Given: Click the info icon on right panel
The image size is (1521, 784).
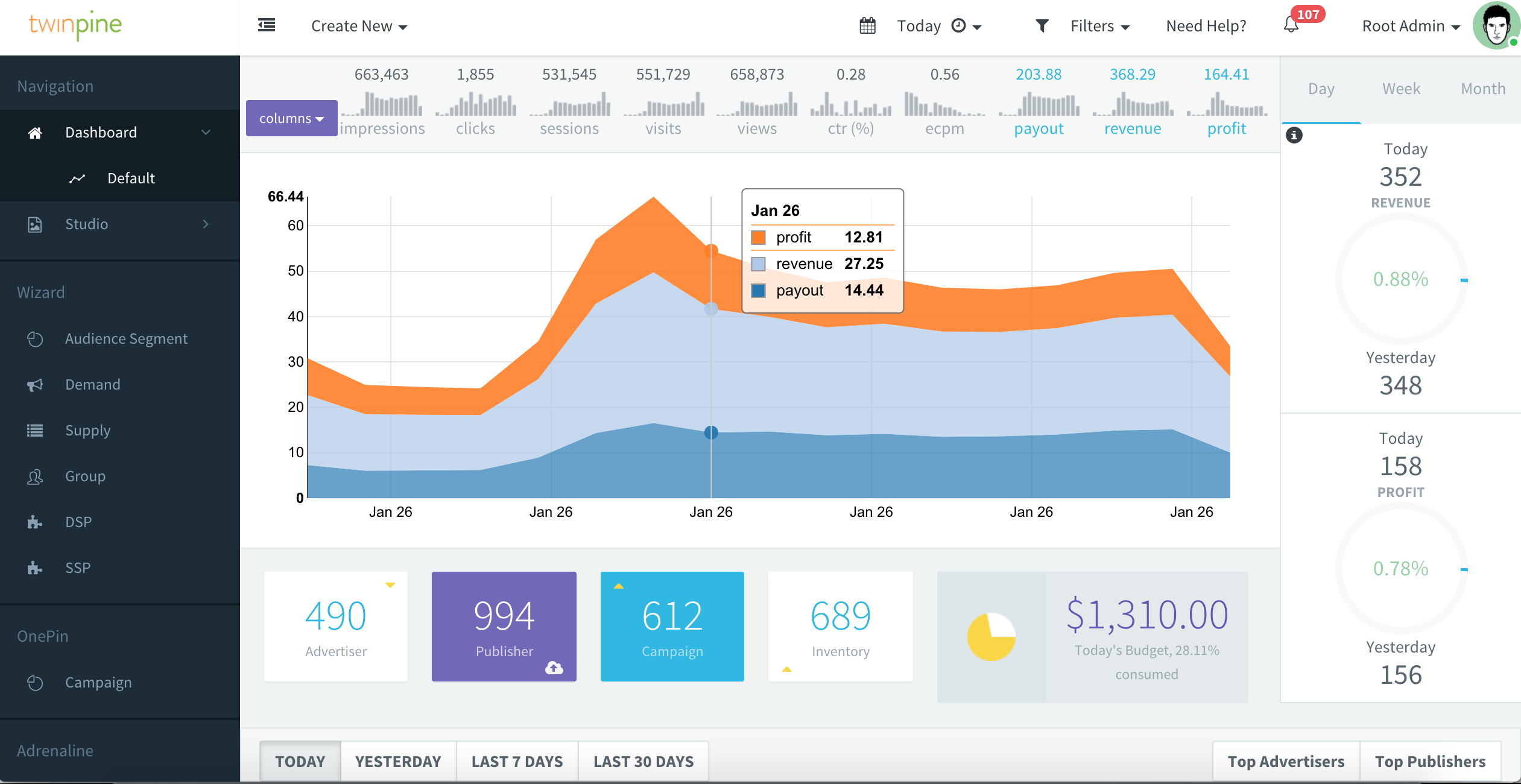Looking at the screenshot, I should [x=1294, y=135].
